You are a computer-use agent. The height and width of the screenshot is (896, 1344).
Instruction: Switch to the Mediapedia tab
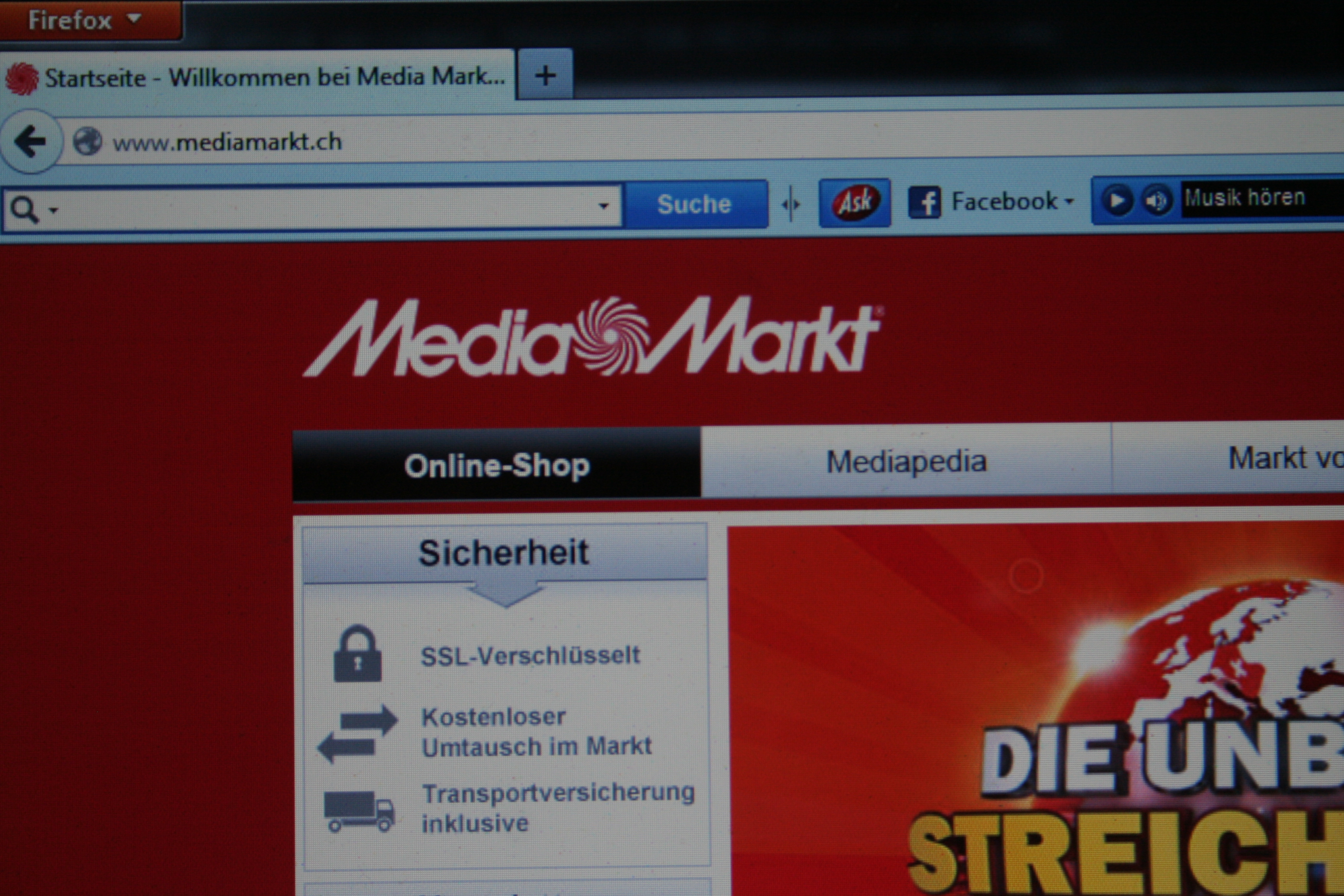coord(906,460)
